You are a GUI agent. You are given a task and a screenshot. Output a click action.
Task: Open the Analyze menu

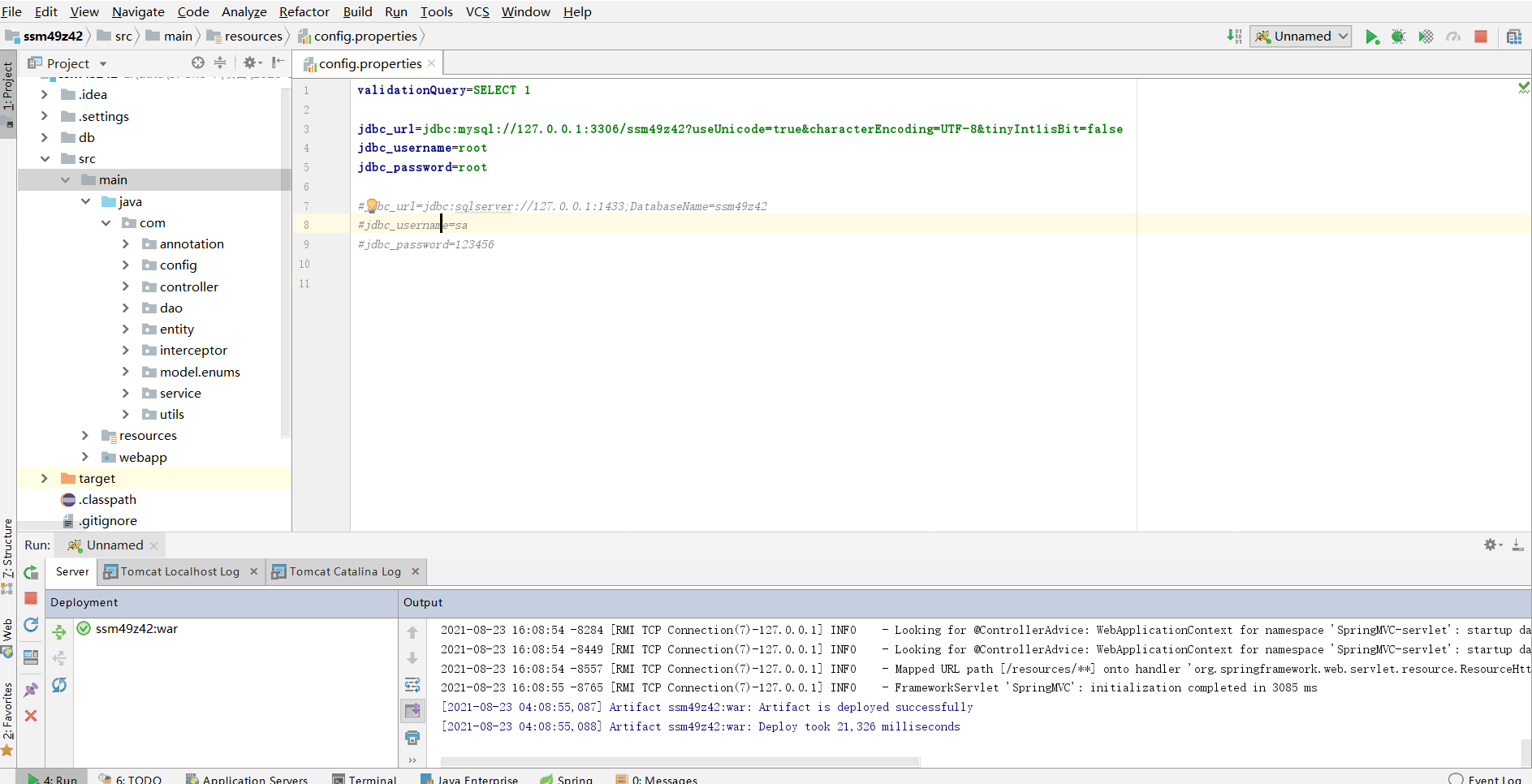[244, 11]
